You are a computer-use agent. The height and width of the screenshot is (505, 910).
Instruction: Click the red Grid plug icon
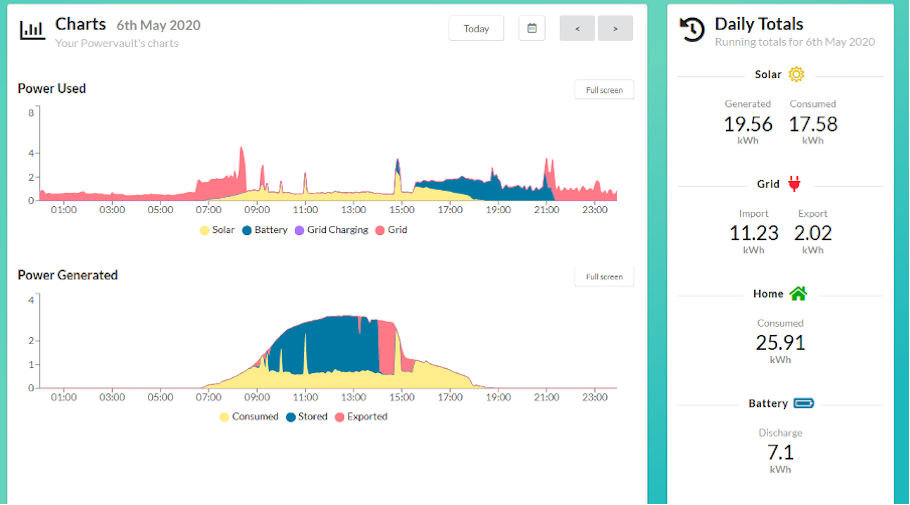point(794,184)
